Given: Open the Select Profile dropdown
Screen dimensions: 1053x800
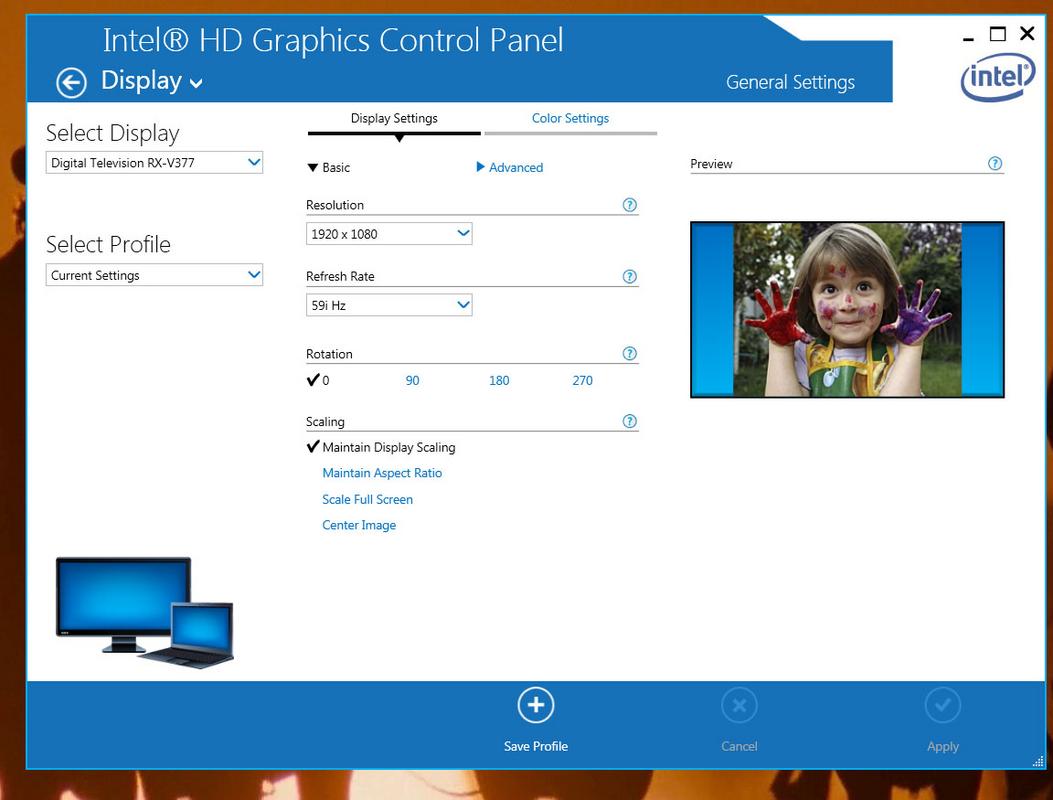Looking at the screenshot, I should 154,275.
